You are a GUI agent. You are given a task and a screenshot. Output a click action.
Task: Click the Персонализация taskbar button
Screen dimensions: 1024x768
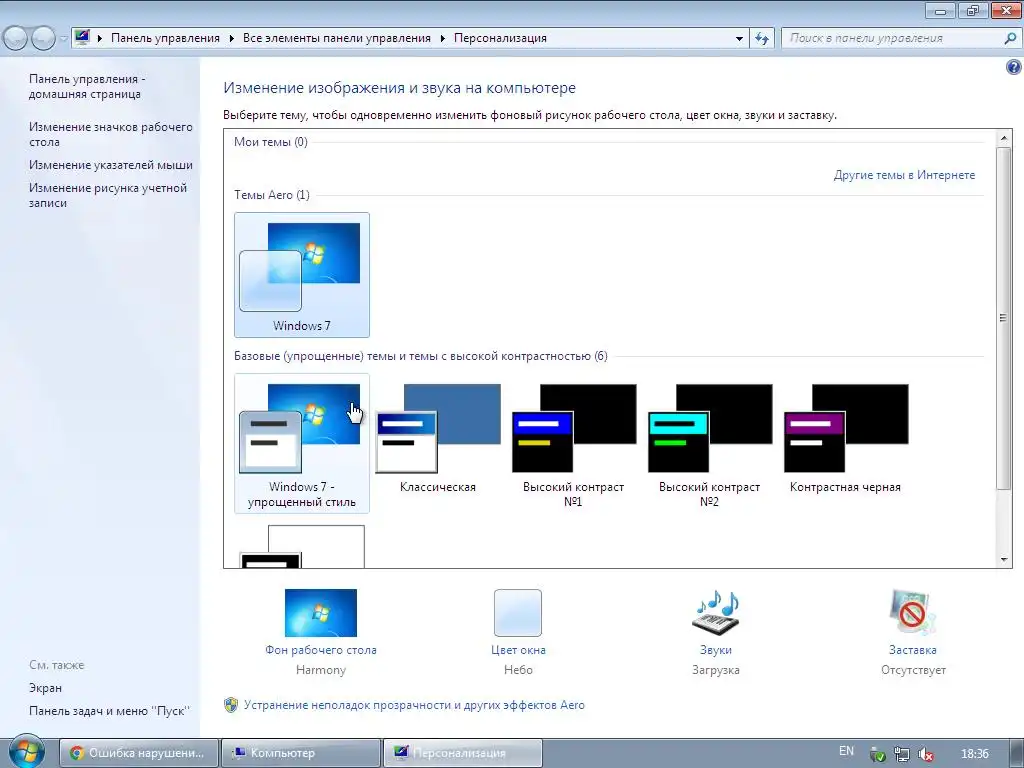click(x=462, y=753)
